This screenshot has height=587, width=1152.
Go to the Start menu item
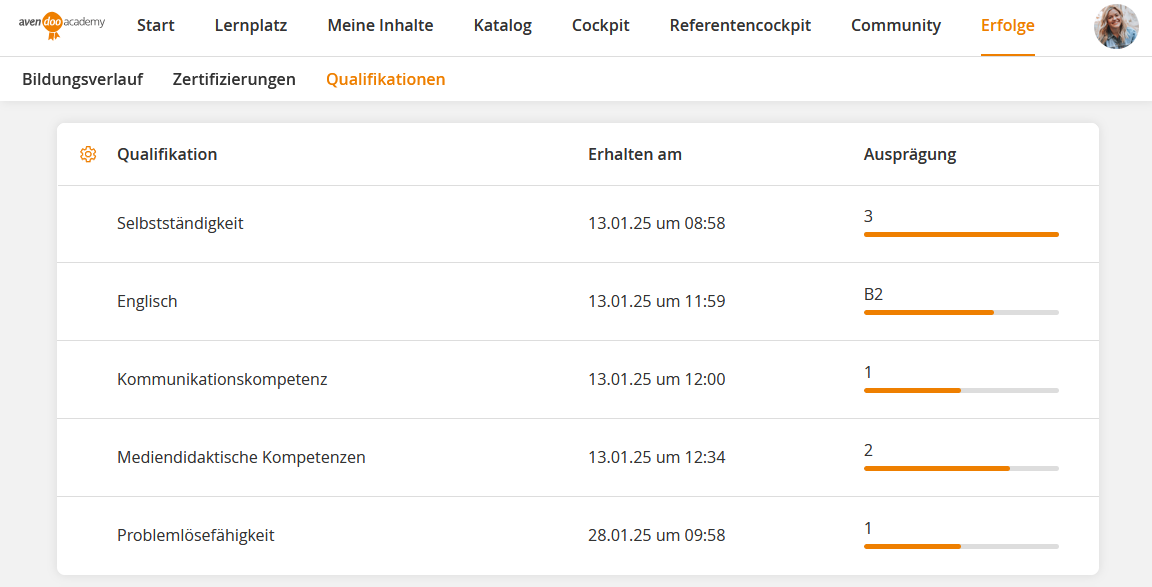tap(156, 26)
